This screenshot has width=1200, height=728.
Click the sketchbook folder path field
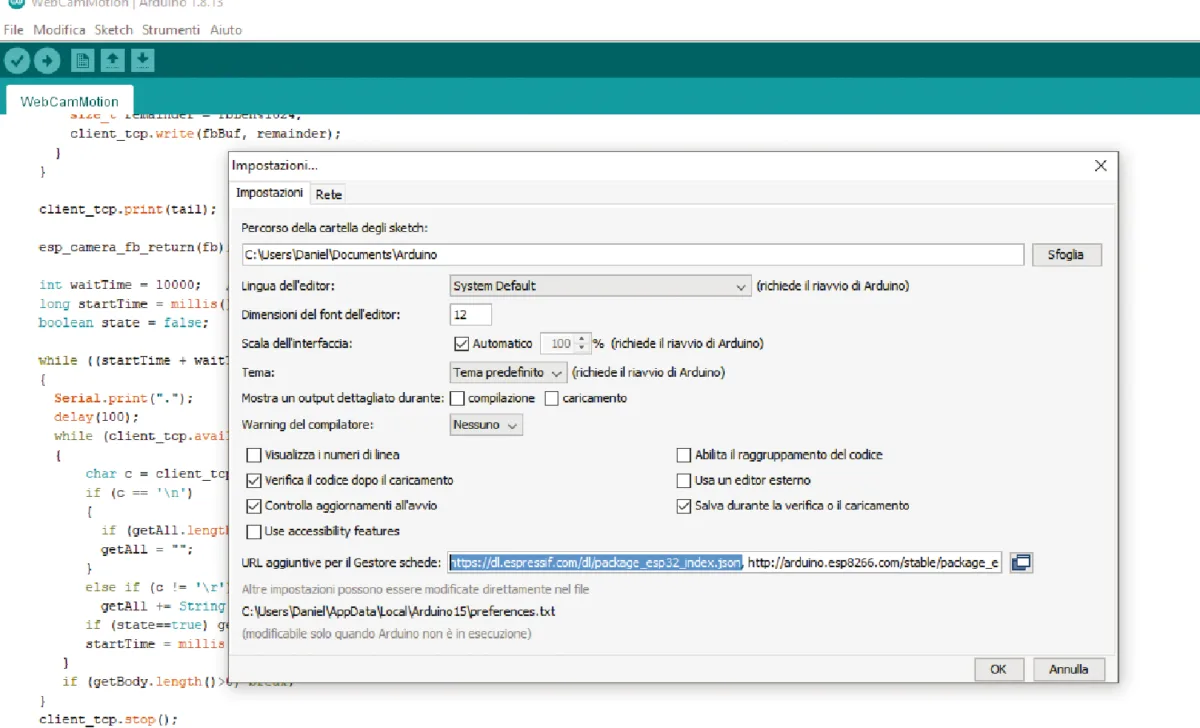pyautogui.click(x=632, y=255)
